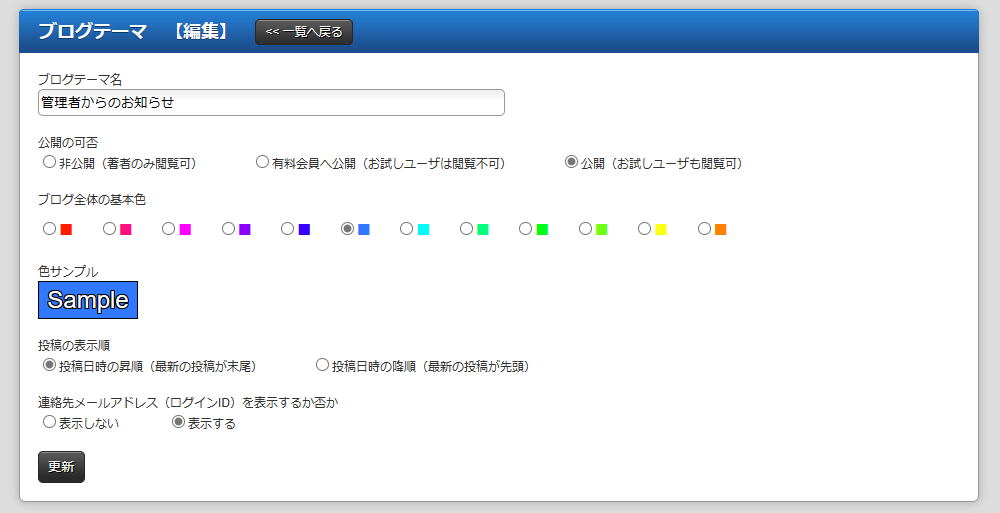
Task: Choose the pure green base color
Action: (525, 229)
